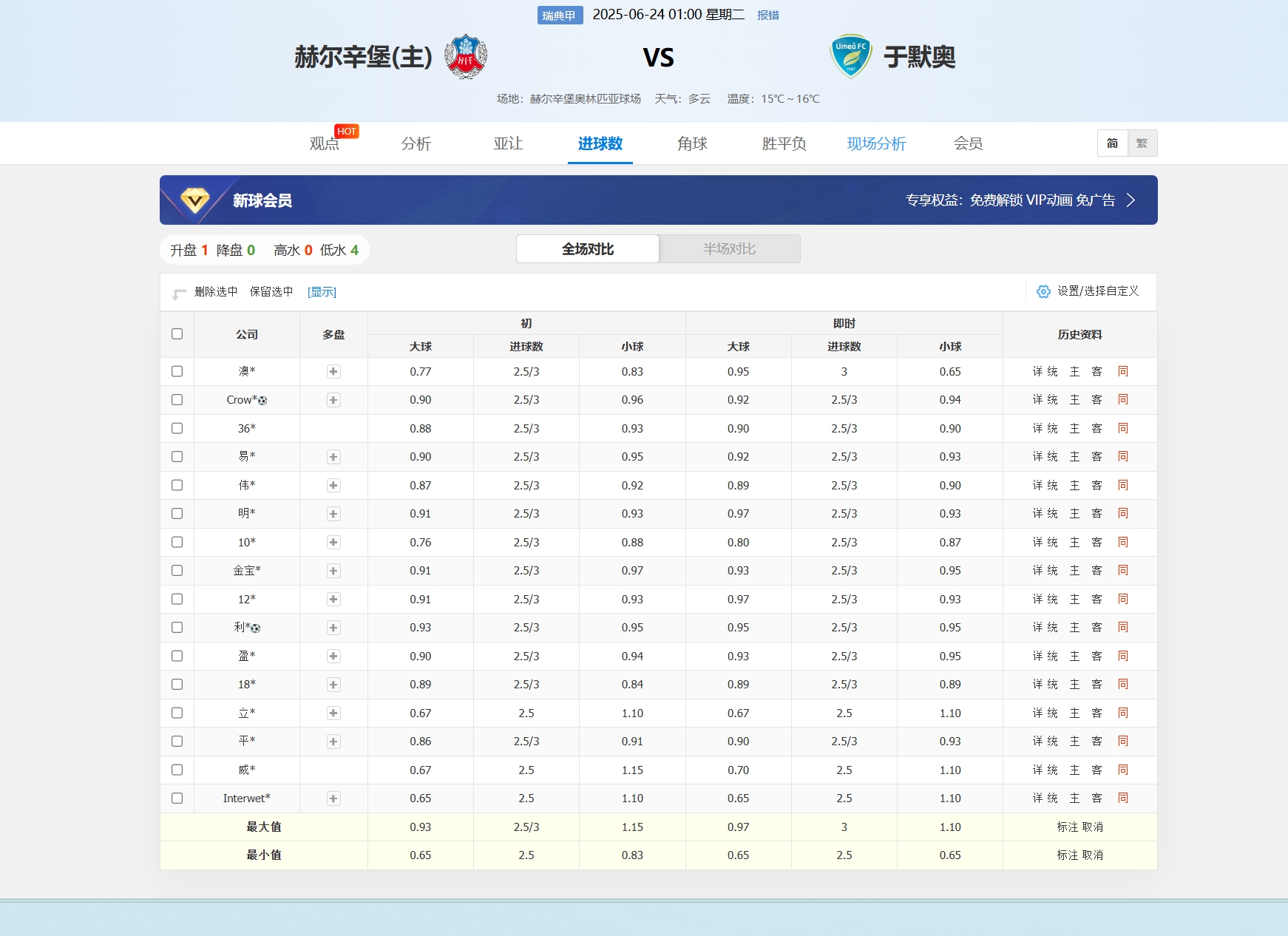Check the box for Crow* row
1288x936 pixels.
pyautogui.click(x=177, y=400)
